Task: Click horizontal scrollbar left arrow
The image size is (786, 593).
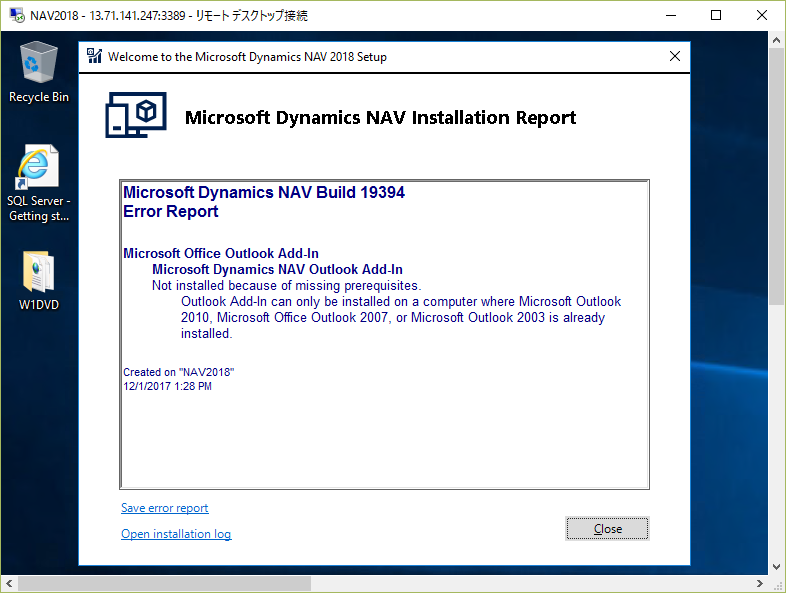Action: (9, 583)
